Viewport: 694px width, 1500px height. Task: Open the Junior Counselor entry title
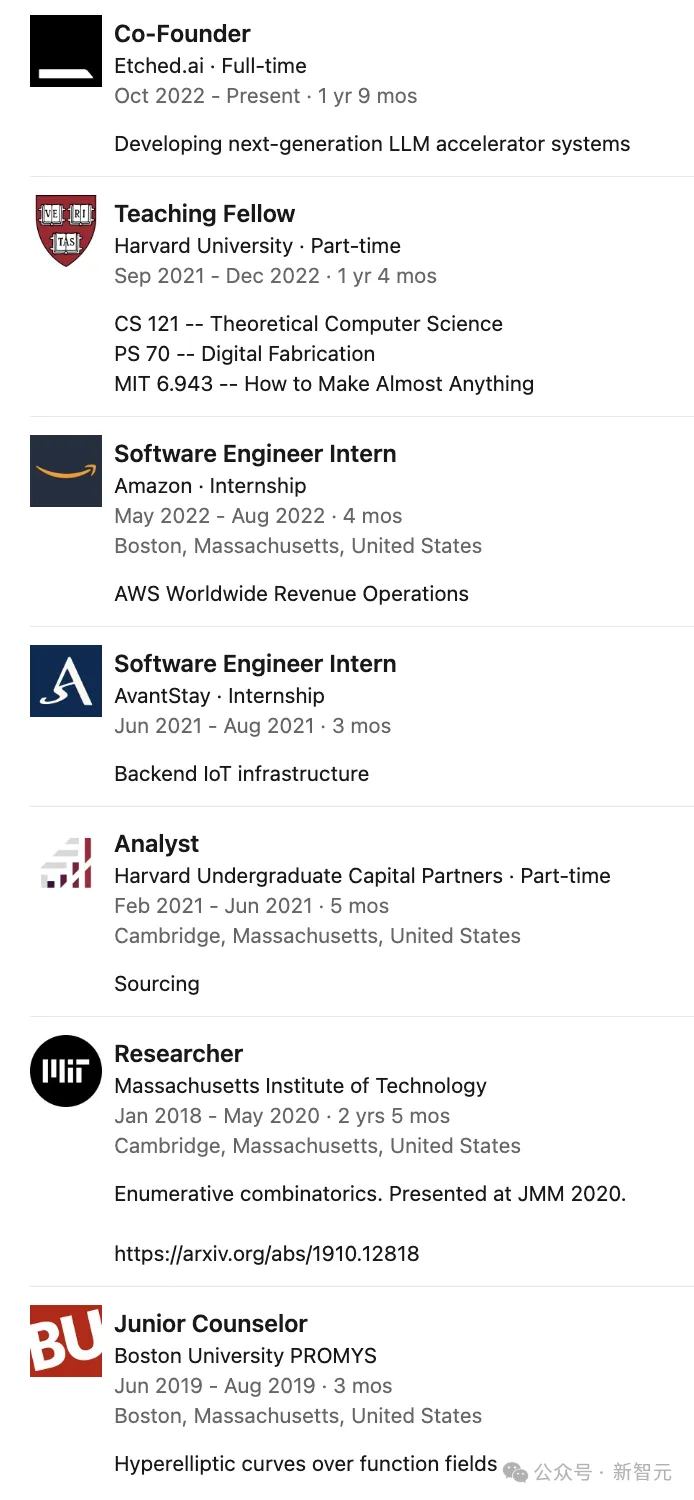(x=211, y=1324)
